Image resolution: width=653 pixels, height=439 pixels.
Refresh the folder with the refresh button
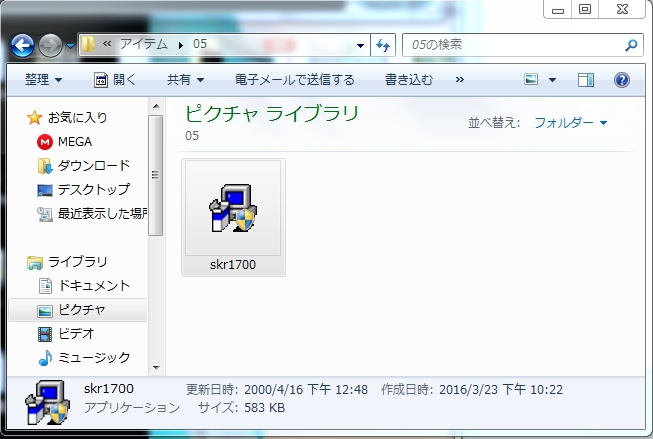point(383,45)
